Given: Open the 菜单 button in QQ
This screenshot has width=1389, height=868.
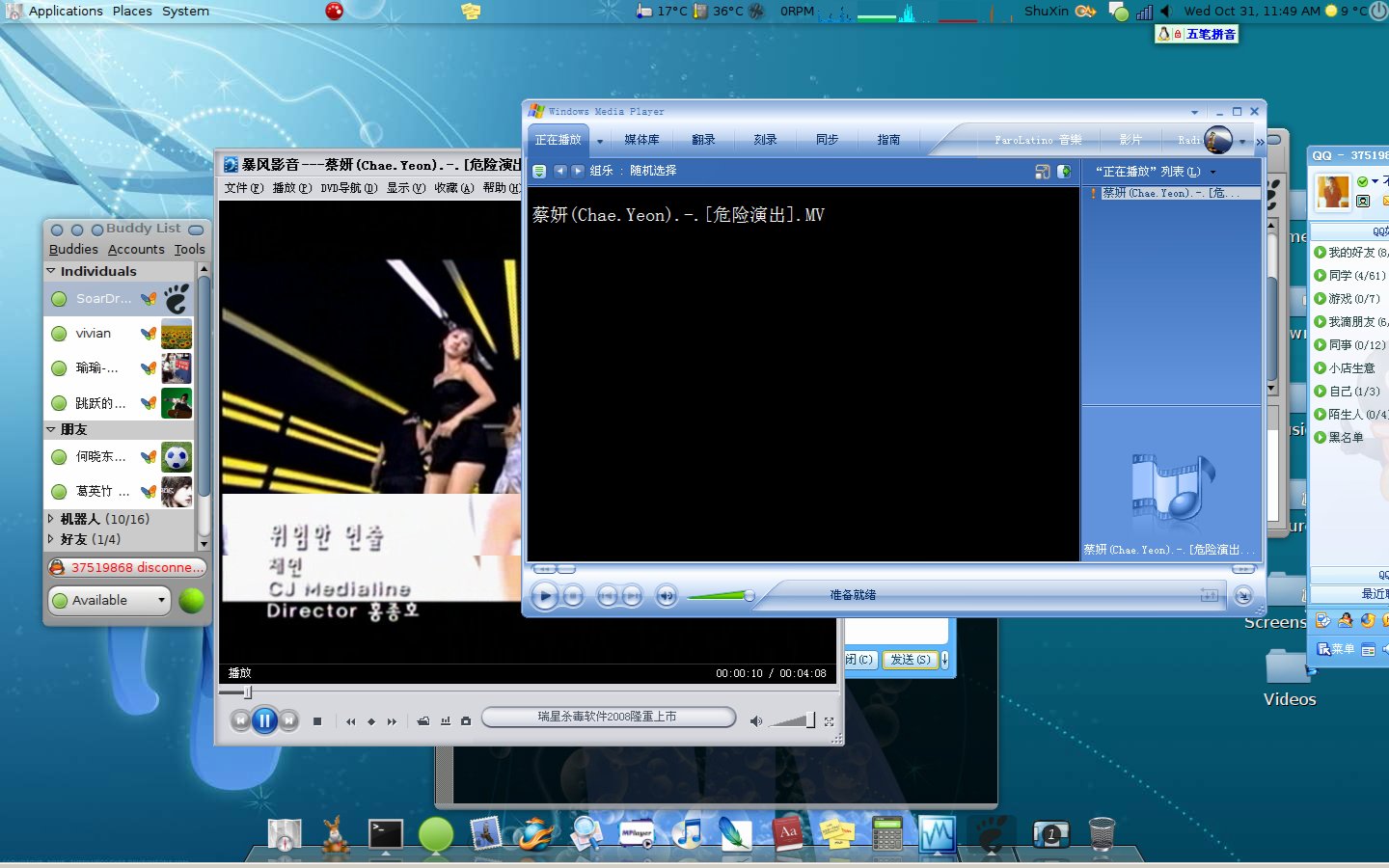Looking at the screenshot, I should (1336, 649).
